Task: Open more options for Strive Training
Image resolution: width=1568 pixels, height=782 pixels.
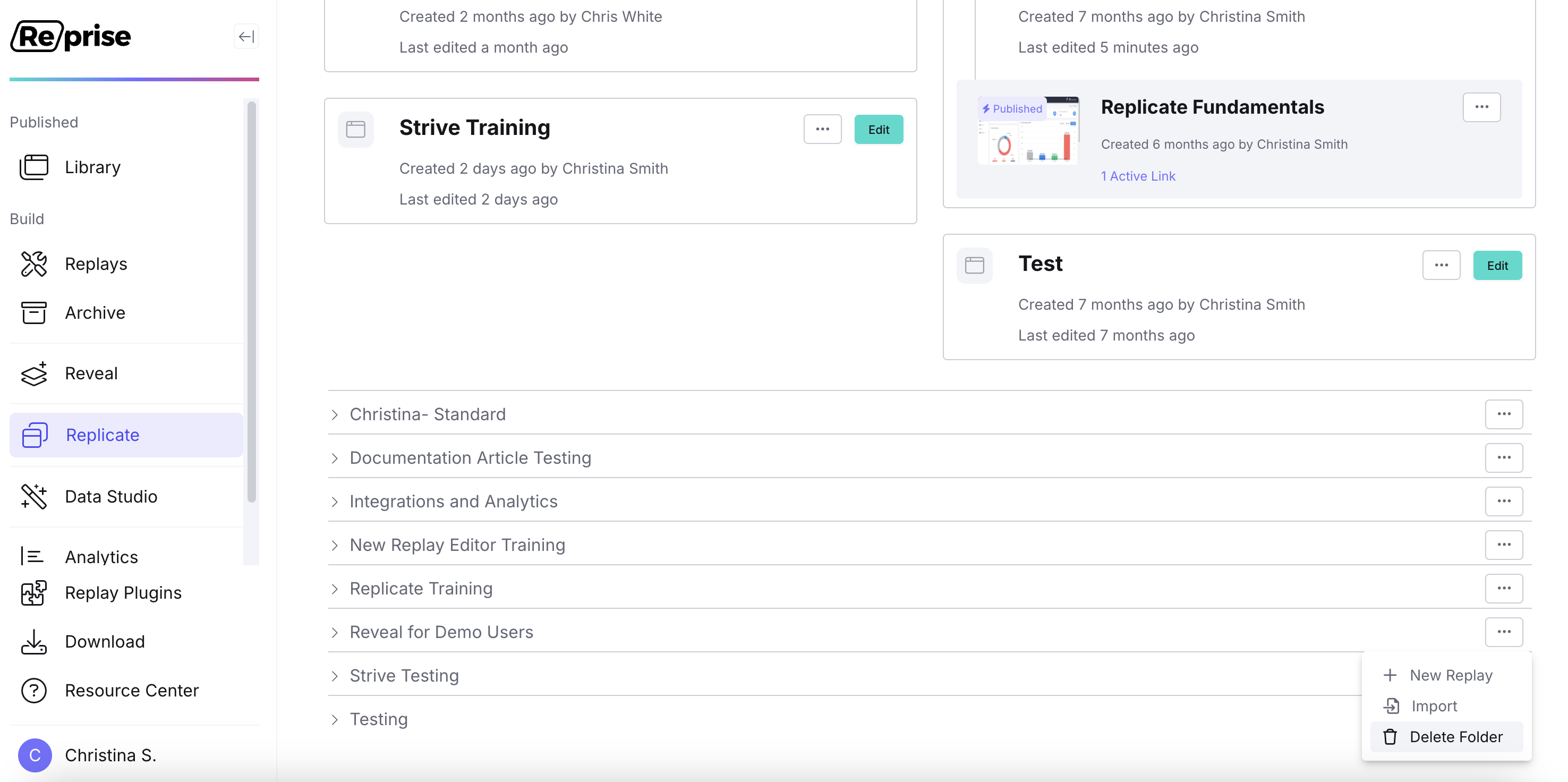Action: 822,129
